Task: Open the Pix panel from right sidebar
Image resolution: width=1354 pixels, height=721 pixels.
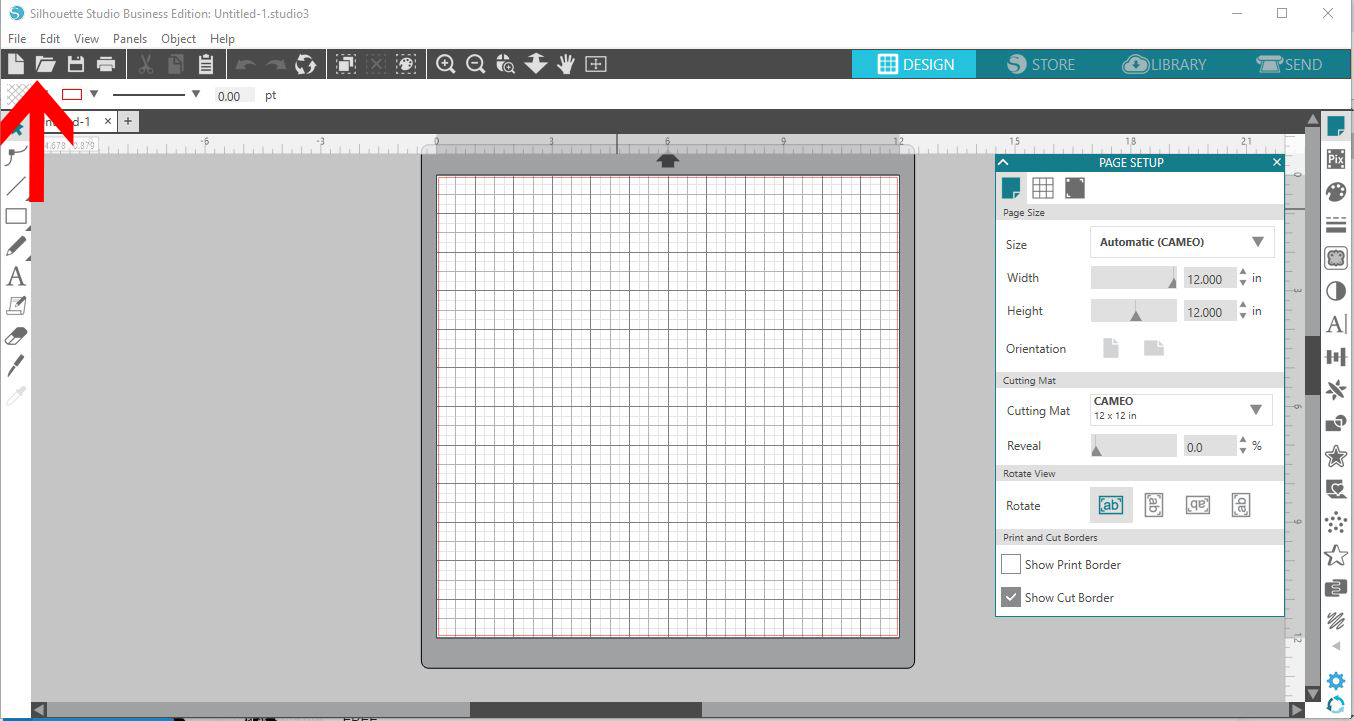Action: 1335,159
